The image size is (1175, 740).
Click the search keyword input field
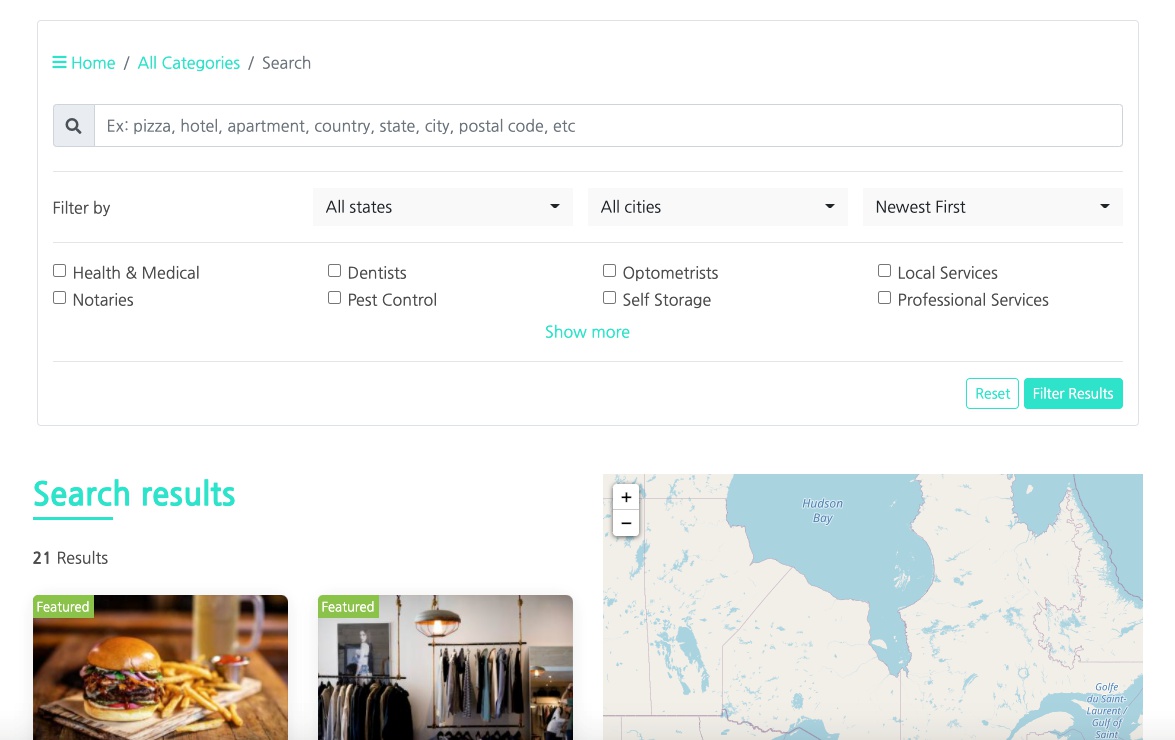pos(607,126)
